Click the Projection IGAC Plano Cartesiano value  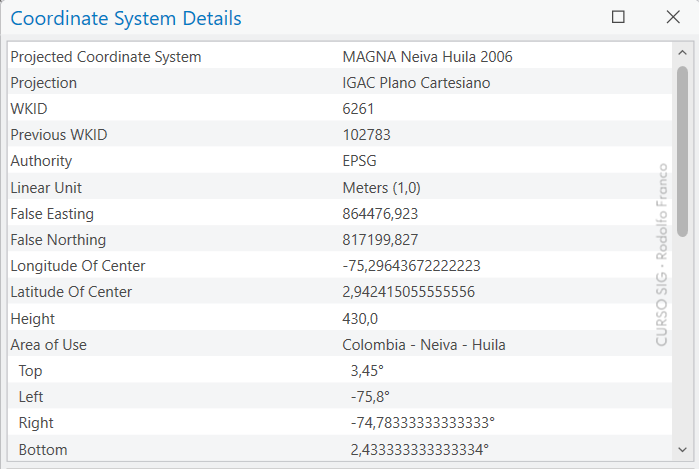point(416,83)
